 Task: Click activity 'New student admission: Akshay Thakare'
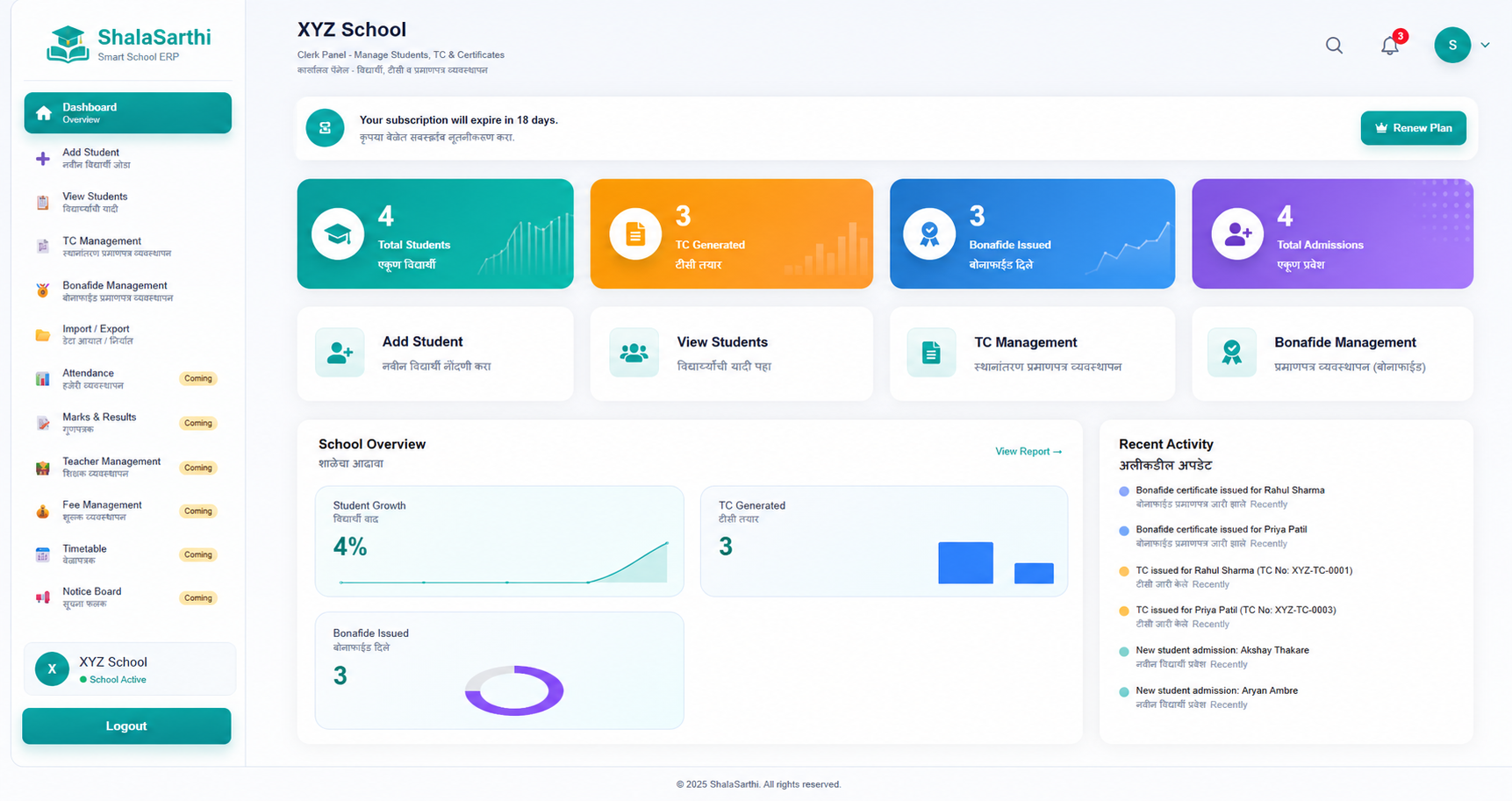1222,650
